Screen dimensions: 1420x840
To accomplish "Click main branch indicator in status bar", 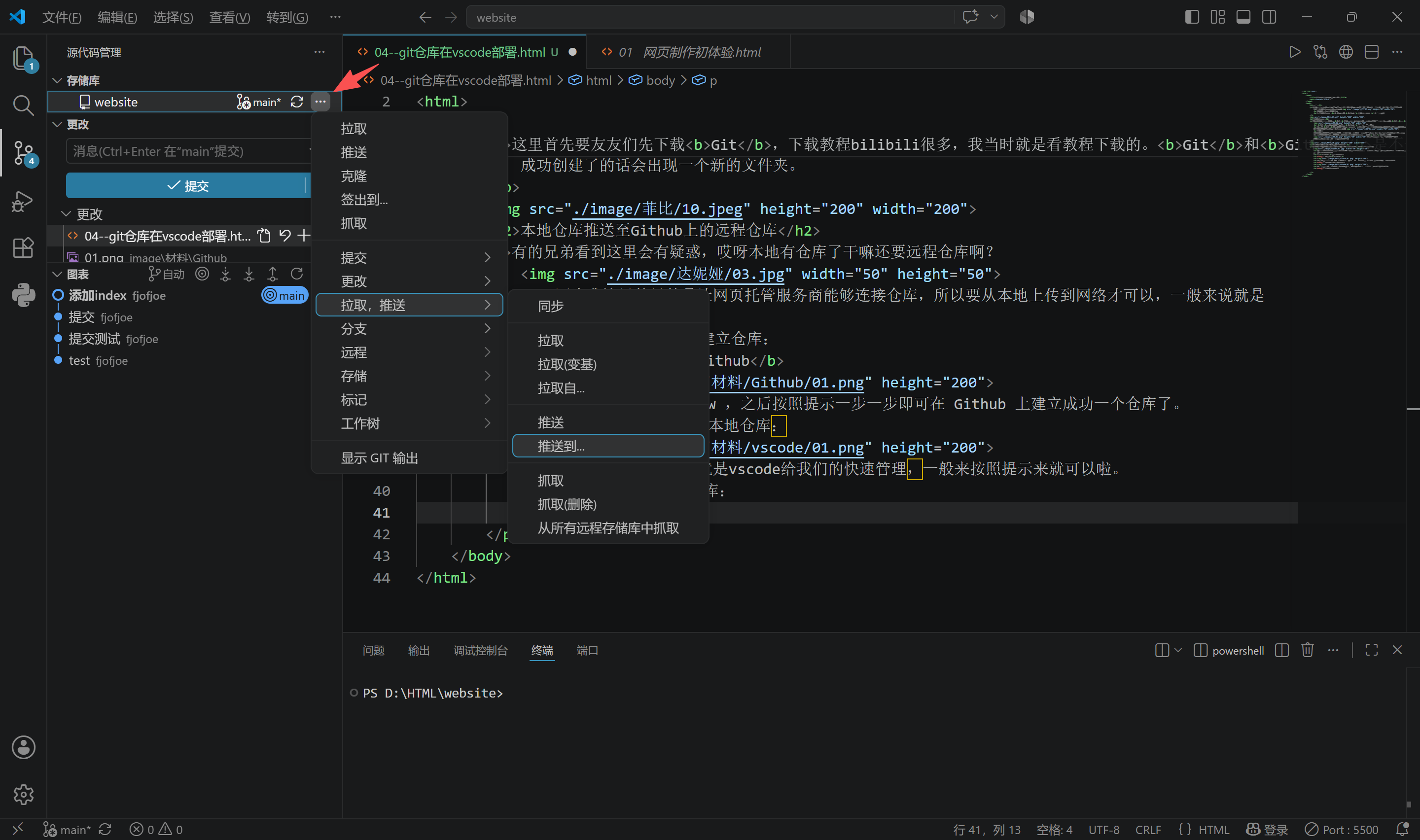I will tap(67, 829).
